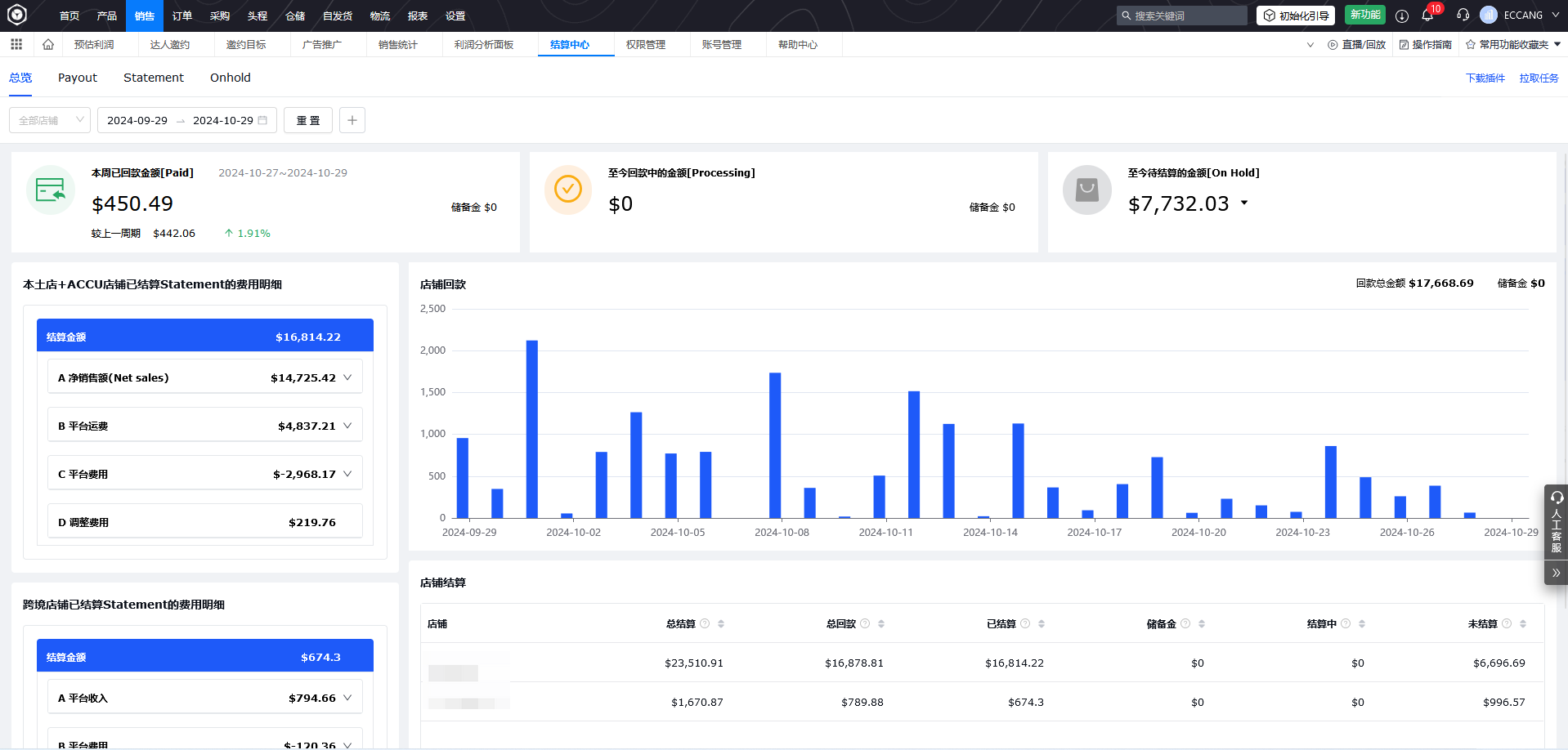This screenshot has width=1568, height=750.
Task: Switch to the Statement tab
Action: point(154,78)
